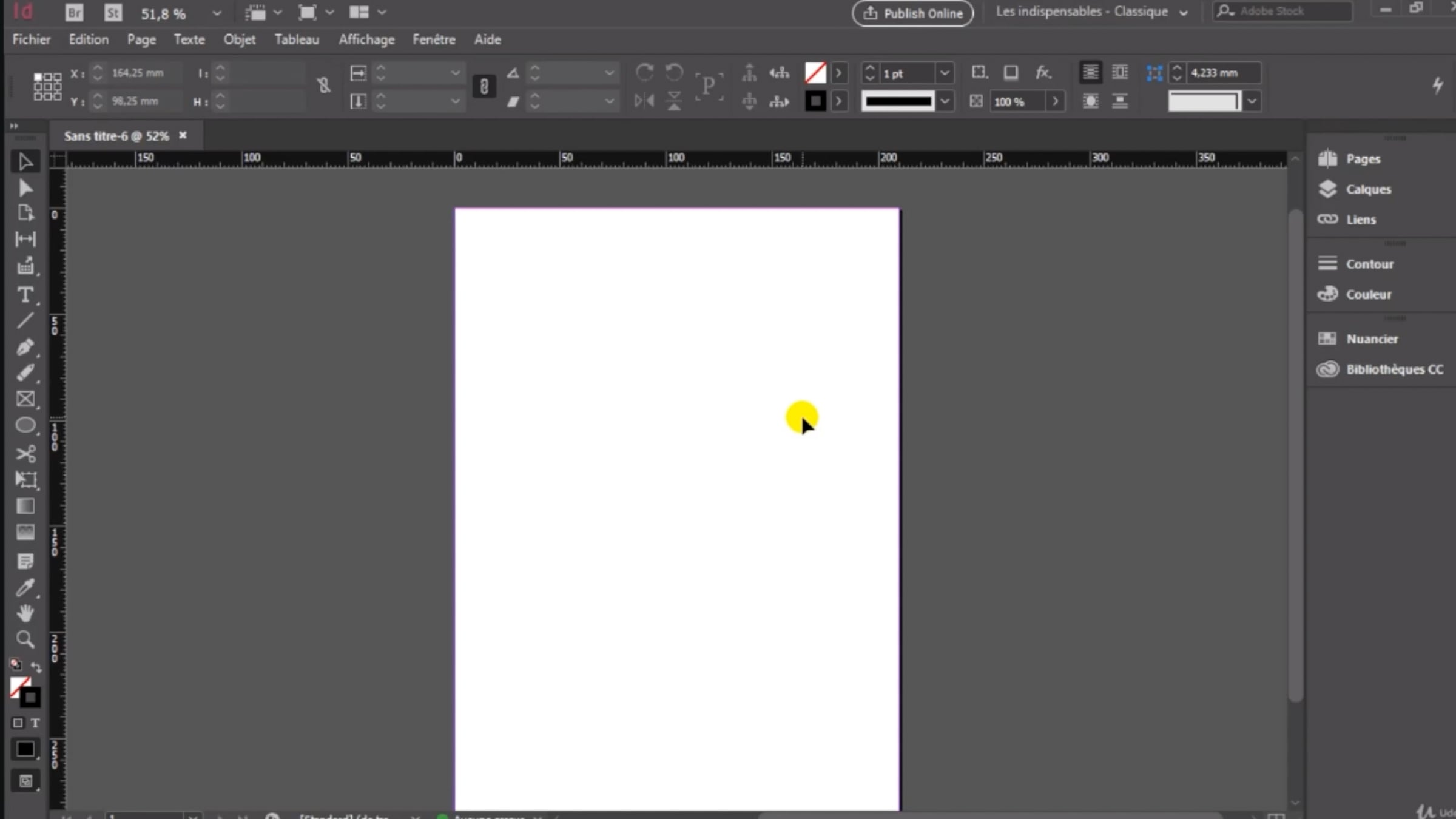Select the Pencil tool
Screen dimensions: 1456x819
(x=25, y=372)
